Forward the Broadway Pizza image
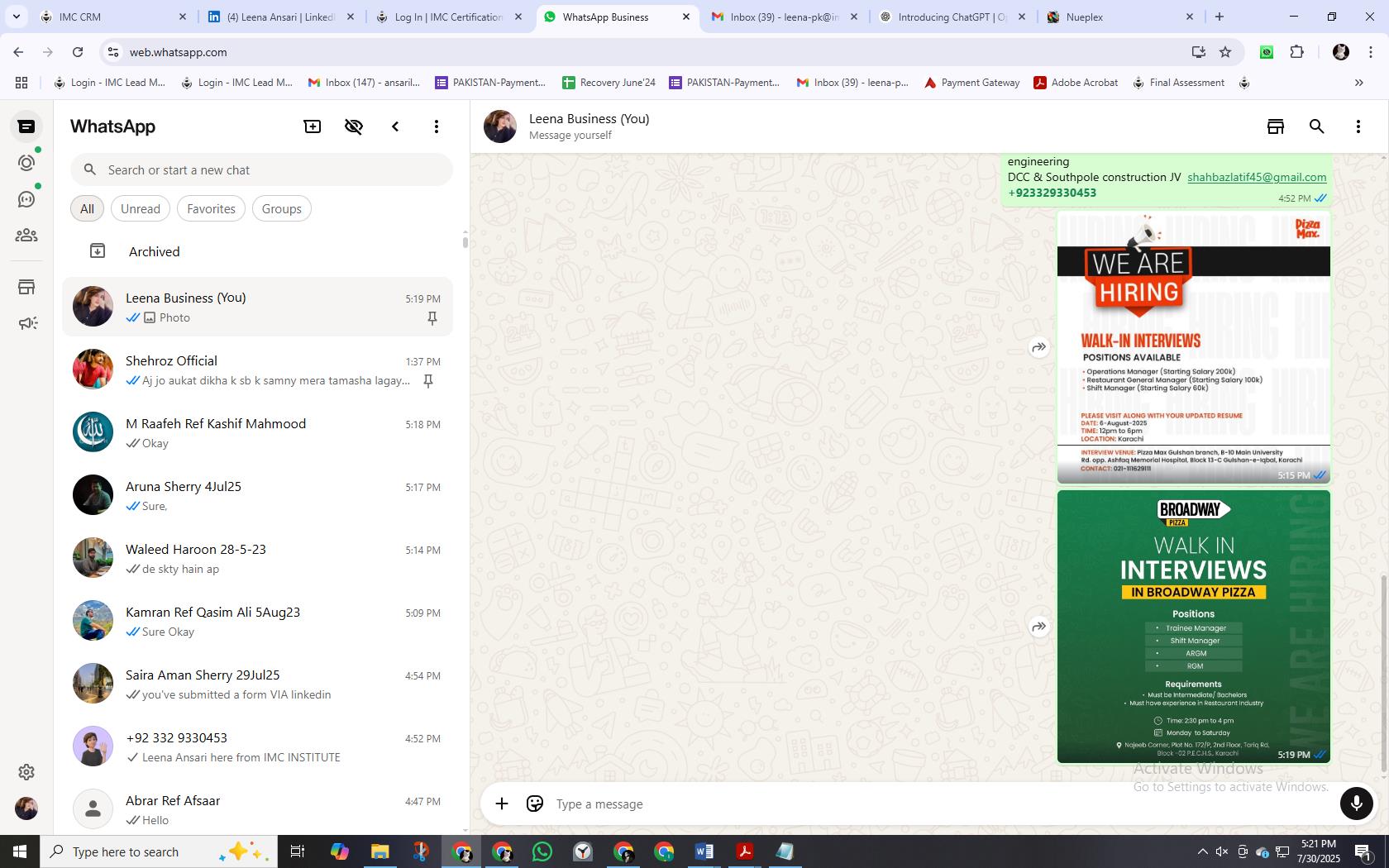Image resolution: width=1389 pixels, height=868 pixels. tap(1038, 627)
